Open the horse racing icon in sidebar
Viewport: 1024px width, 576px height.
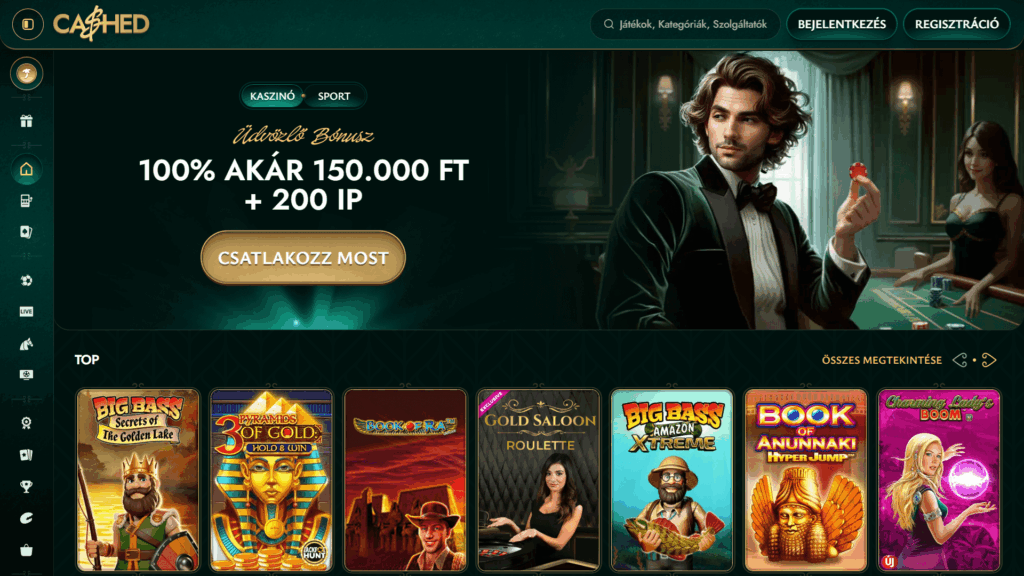(x=26, y=344)
